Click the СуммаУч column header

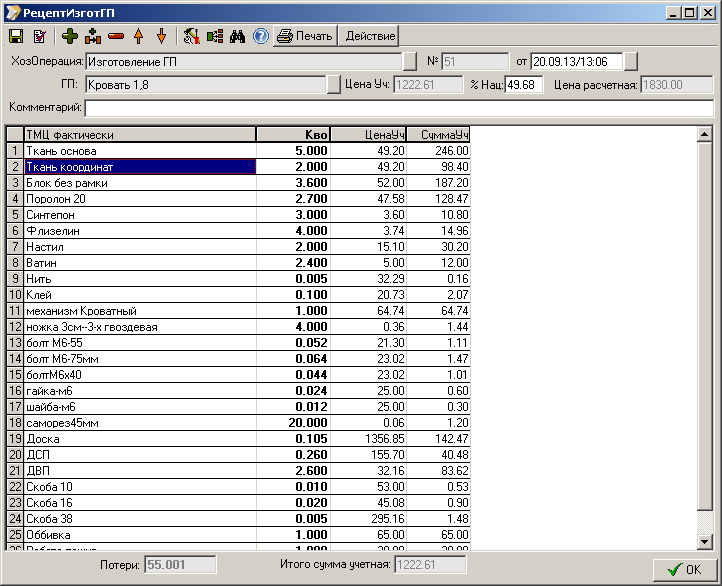pyautogui.click(x=438, y=134)
